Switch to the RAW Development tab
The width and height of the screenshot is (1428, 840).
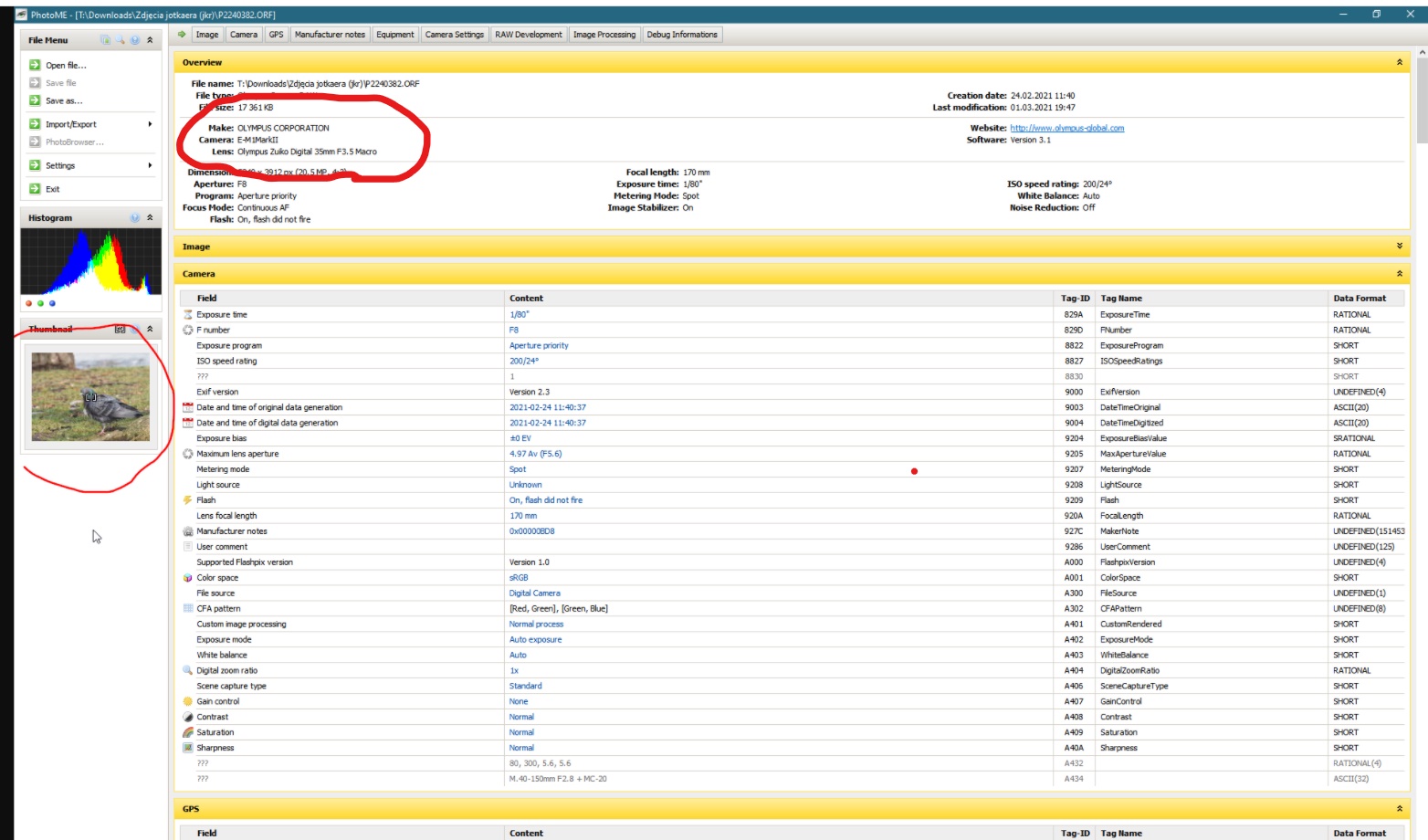(528, 35)
